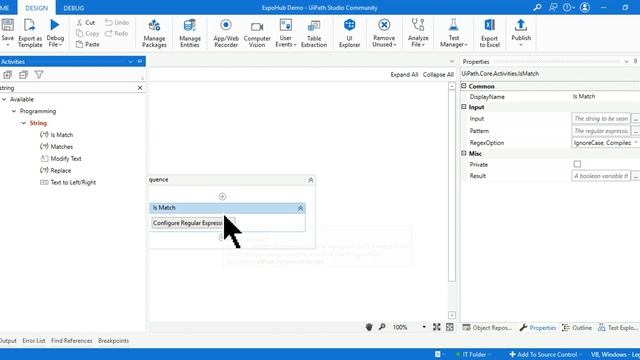Click the Publish button
Screen dimensions: 640x360
pyautogui.click(x=521, y=33)
